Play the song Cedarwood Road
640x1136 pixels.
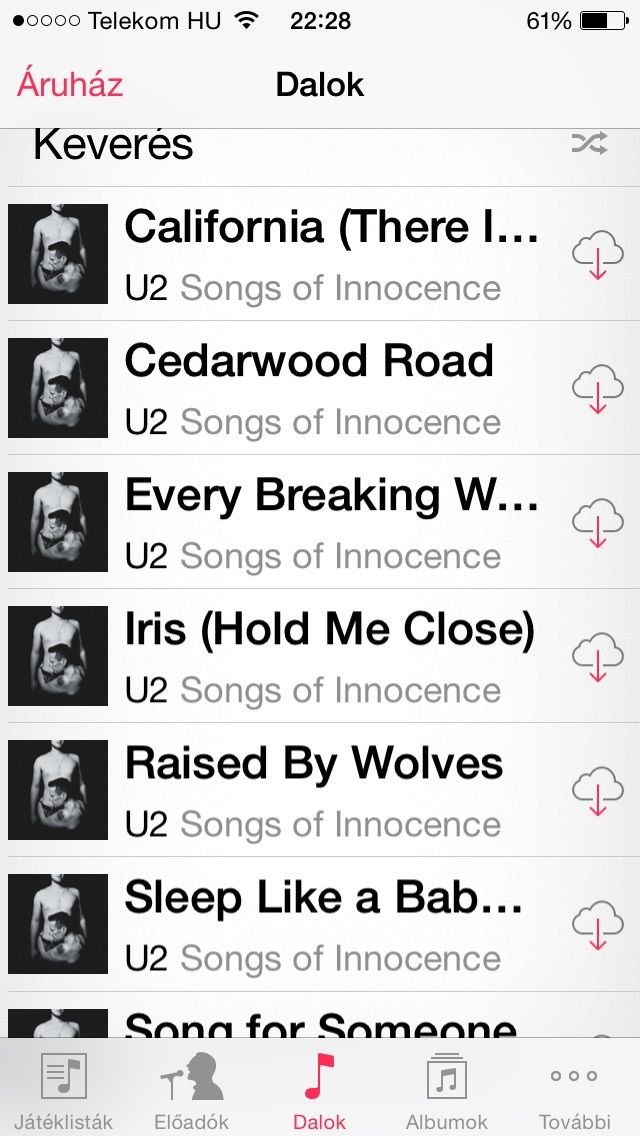coord(320,388)
